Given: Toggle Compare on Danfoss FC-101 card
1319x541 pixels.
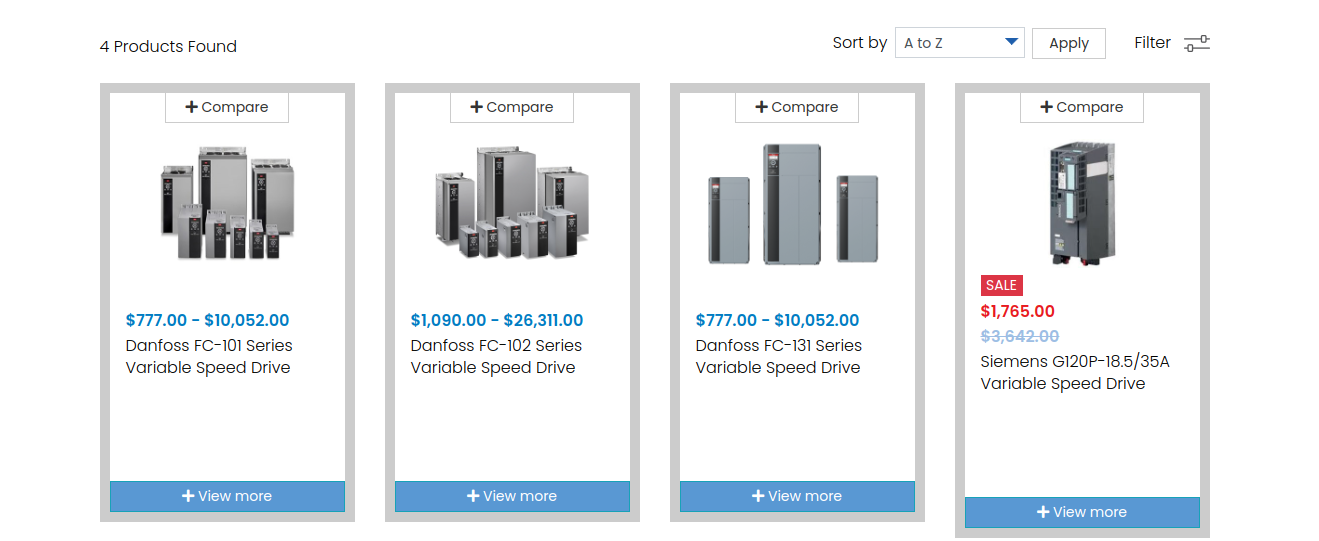Looking at the screenshot, I should point(227,107).
